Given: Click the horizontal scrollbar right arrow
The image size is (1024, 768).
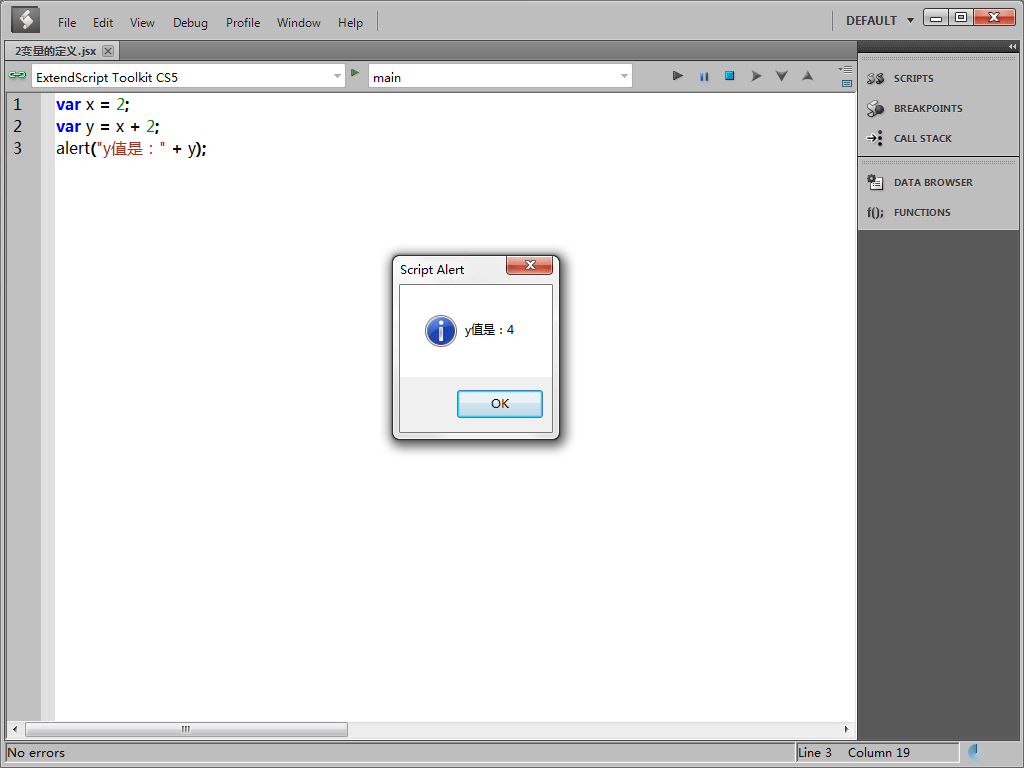Looking at the screenshot, I should click(x=846, y=729).
